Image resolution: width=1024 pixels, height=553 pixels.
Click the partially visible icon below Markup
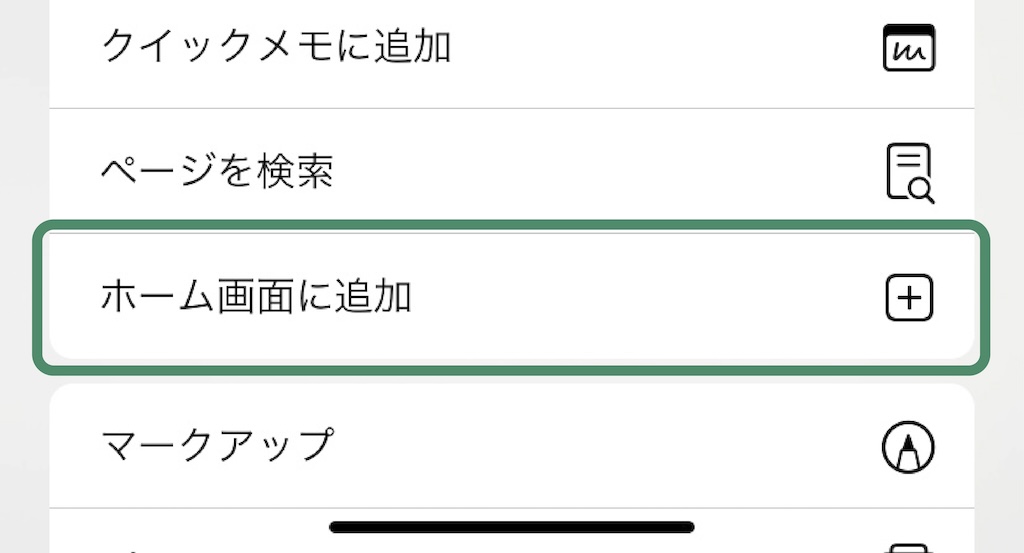point(908,546)
